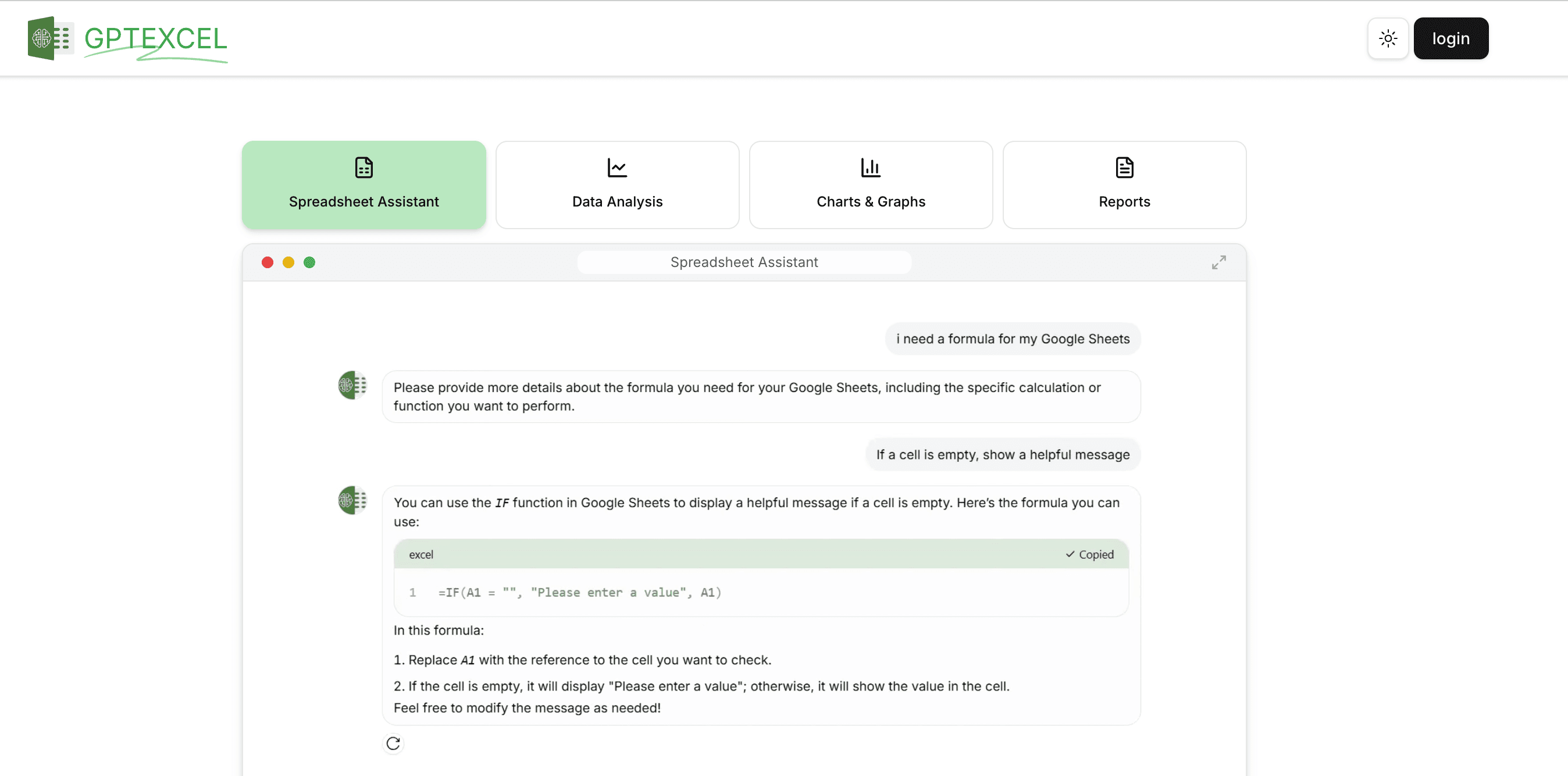Expand chat window with the fullscreen arrows icon

pos(1218,262)
